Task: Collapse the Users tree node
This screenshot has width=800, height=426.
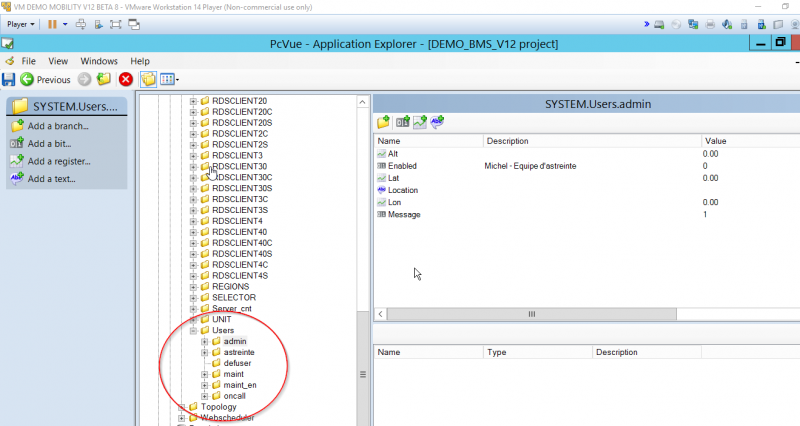Action: coord(193,331)
